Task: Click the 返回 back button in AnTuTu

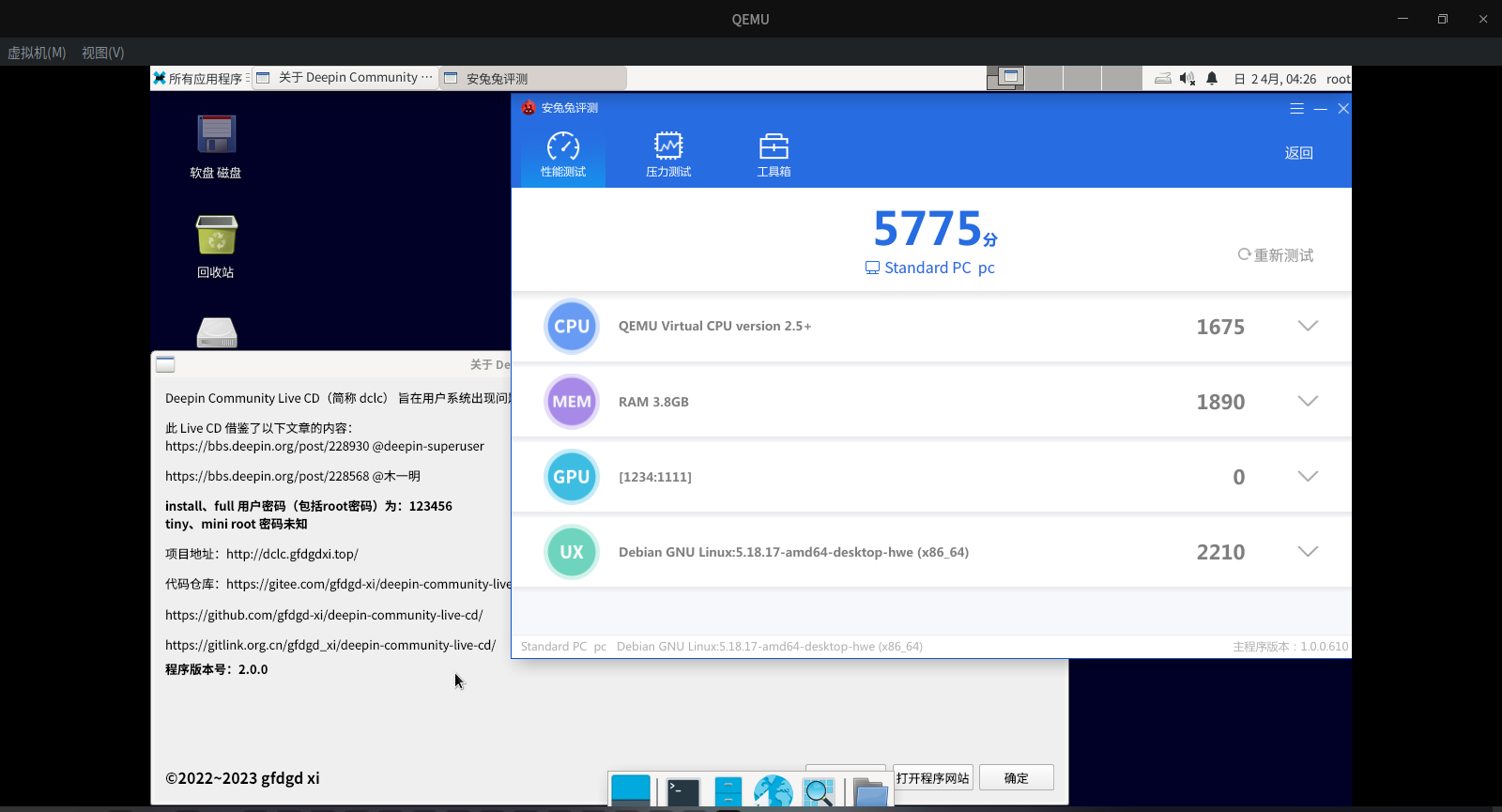Action: [1299, 153]
